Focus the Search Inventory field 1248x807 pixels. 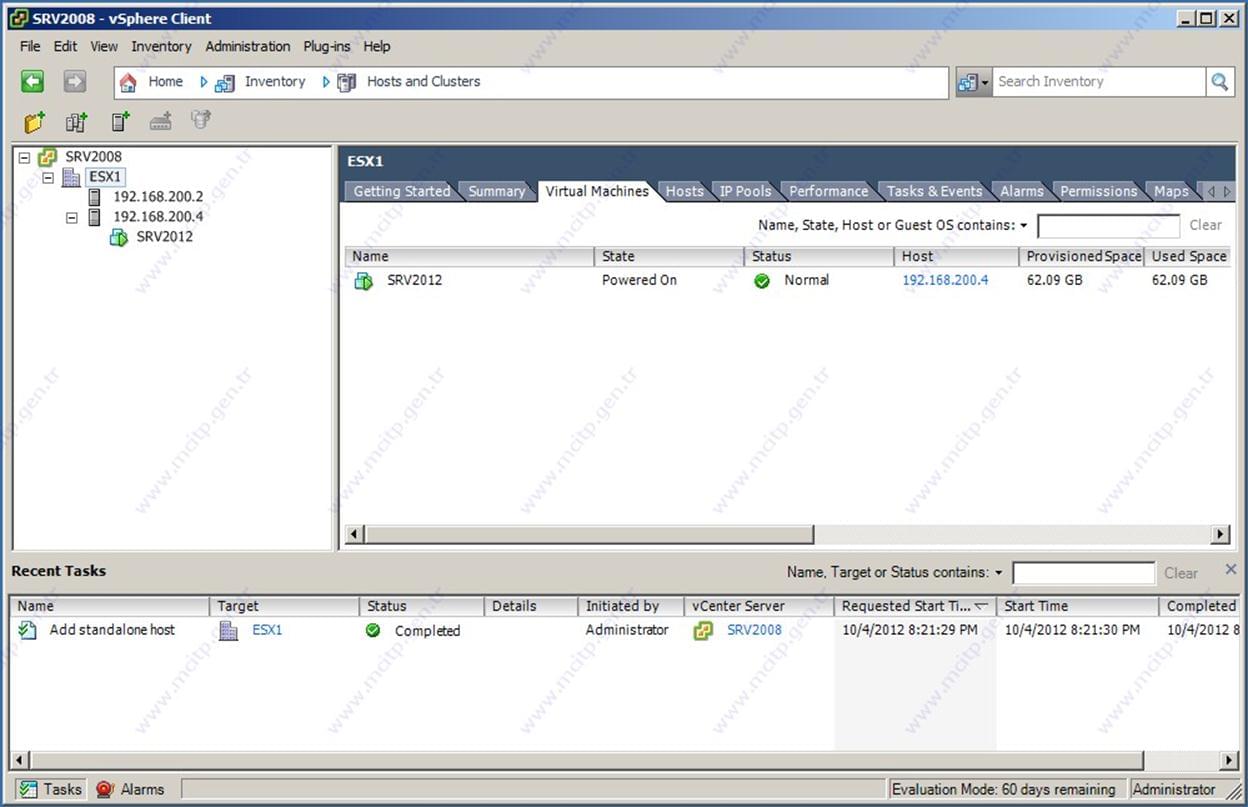(1099, 82)
